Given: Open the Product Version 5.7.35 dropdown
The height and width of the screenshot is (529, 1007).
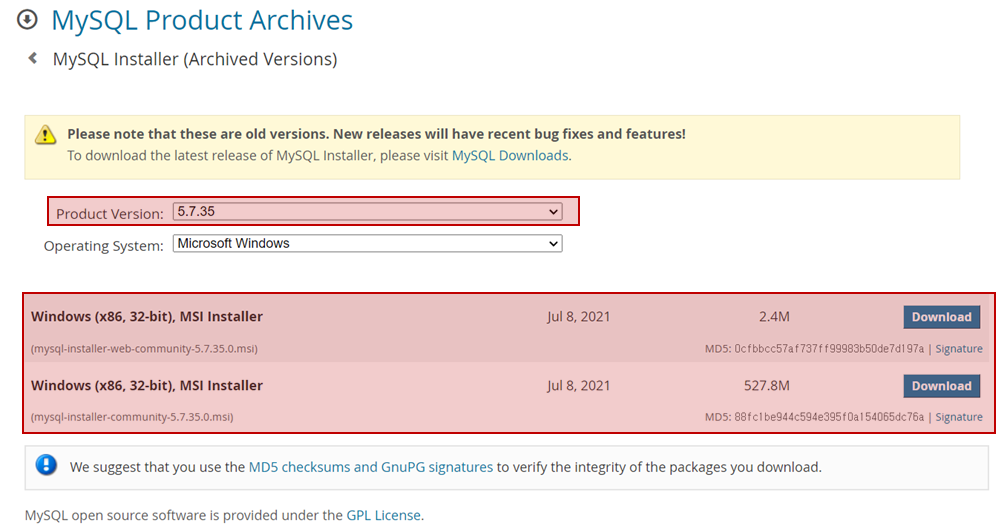Looking at the screenshot, I should [367, 212].
